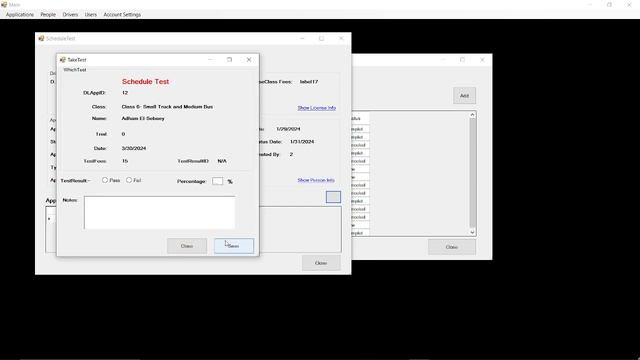Click the date value 3/30/2024
This screenshot has height=360, width=640.
pyautogui.click(x=134, y=148)
